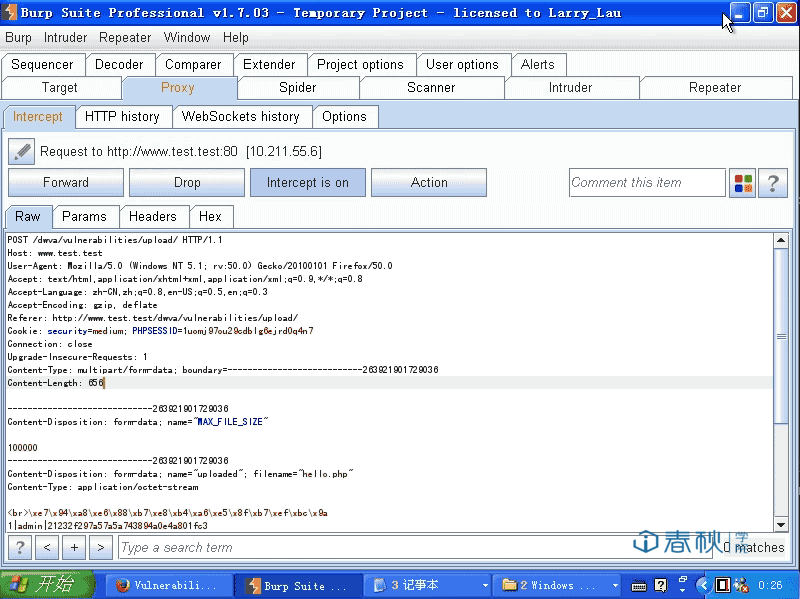Open the highlight color picker icon
This screenshot has height=599, width=800.
743,183
